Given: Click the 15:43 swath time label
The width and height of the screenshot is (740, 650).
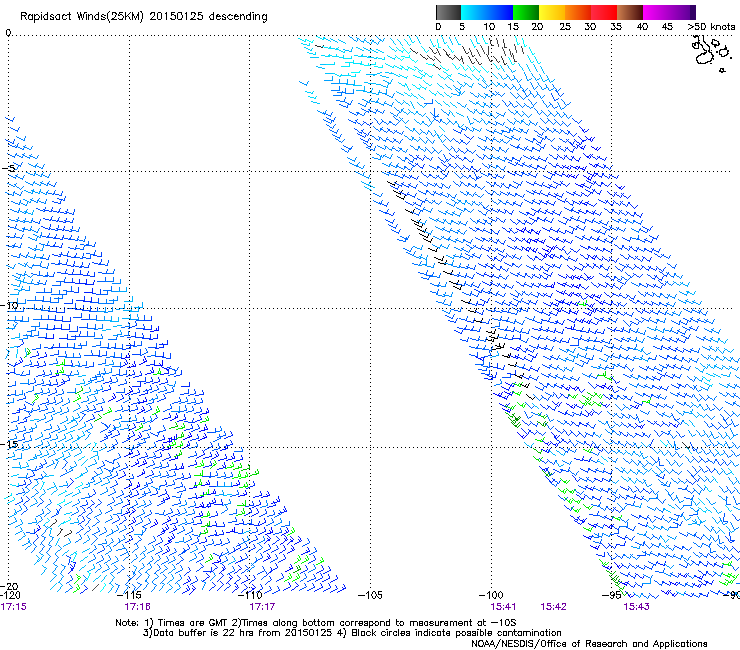Looking at the screenshot, I should point(636,607).
